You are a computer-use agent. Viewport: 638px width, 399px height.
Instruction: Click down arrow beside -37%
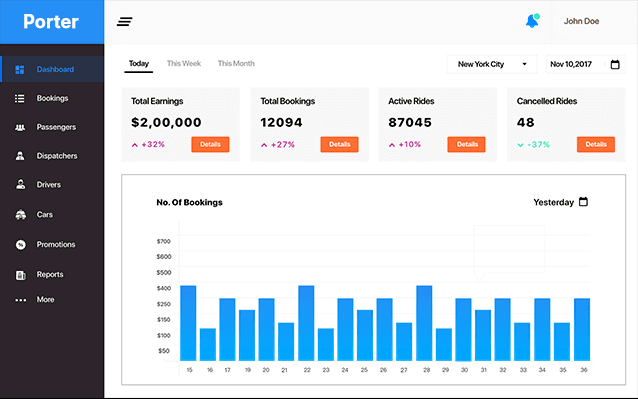click(x=520, y=145)
